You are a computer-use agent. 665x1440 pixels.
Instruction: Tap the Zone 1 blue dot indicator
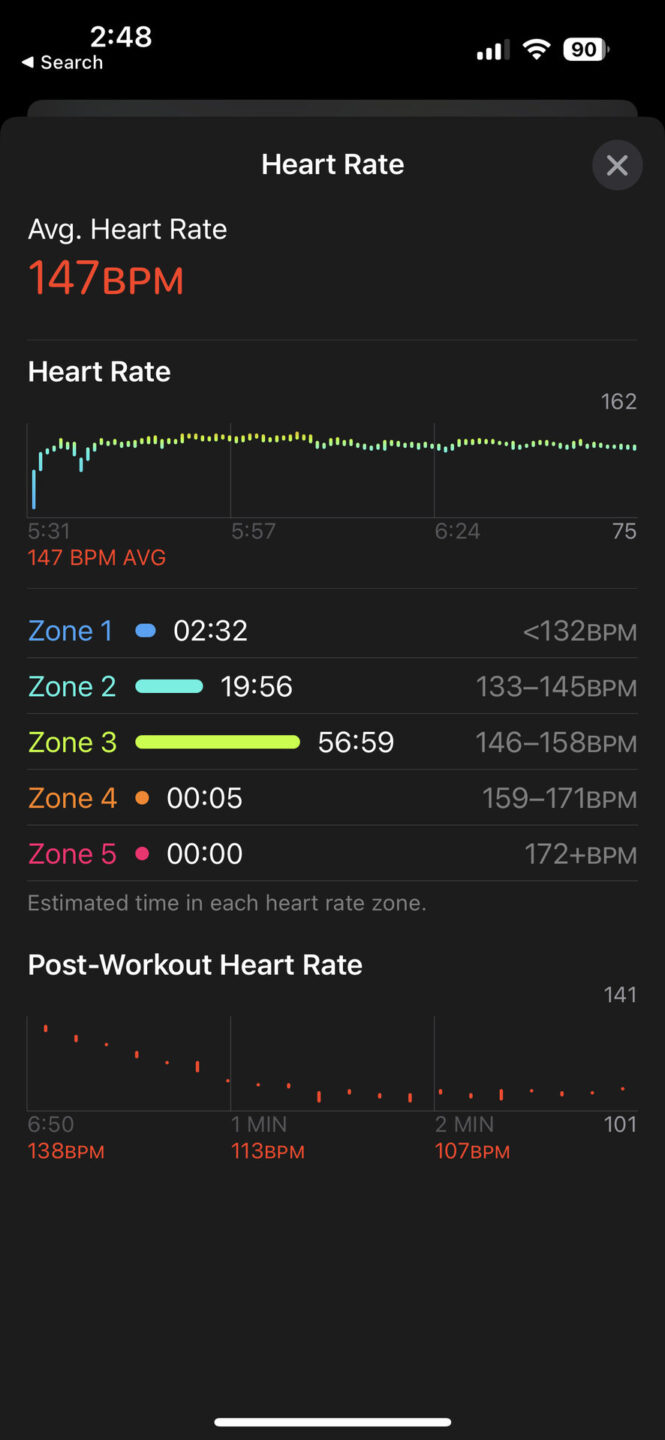pos(145,630)
